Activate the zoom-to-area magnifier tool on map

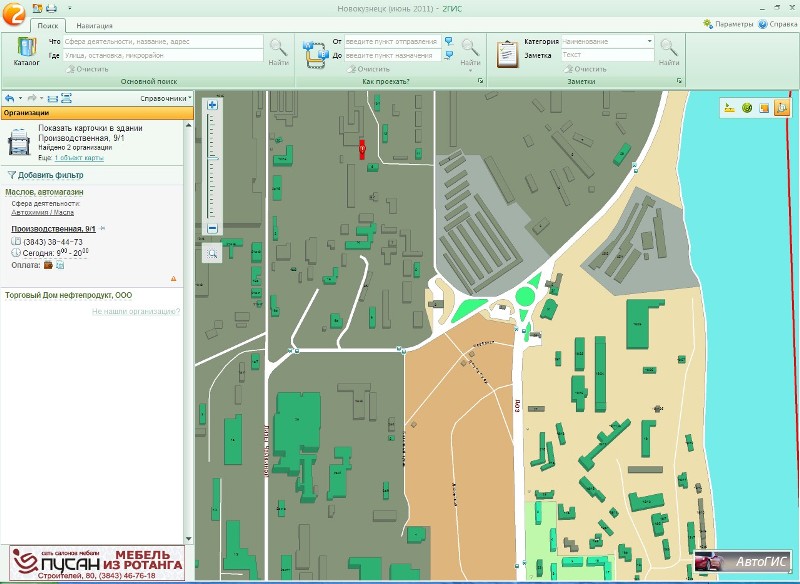(x=212, y=253)
